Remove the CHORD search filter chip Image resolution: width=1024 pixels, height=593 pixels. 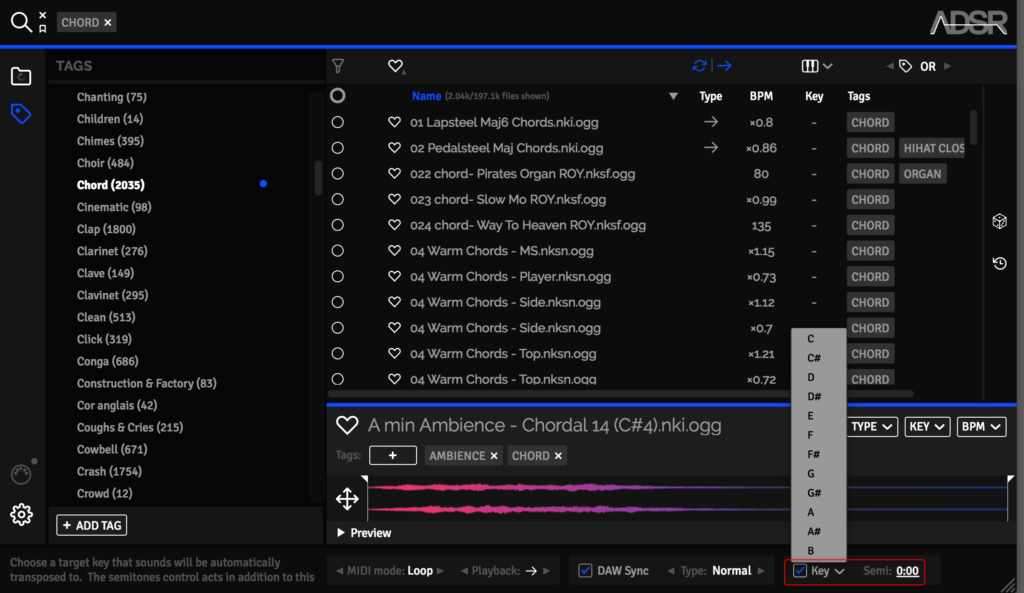point(108,22)
